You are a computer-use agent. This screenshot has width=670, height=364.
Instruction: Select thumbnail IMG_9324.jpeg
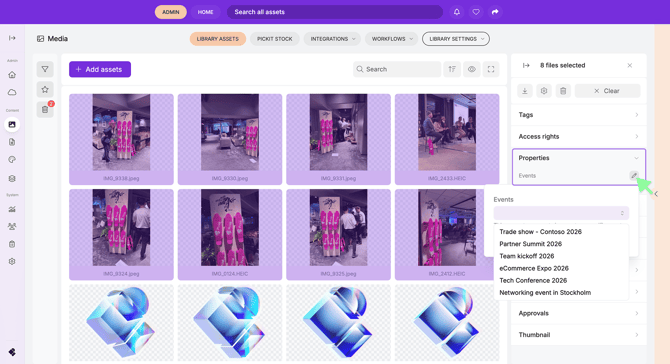coord(121,235)
